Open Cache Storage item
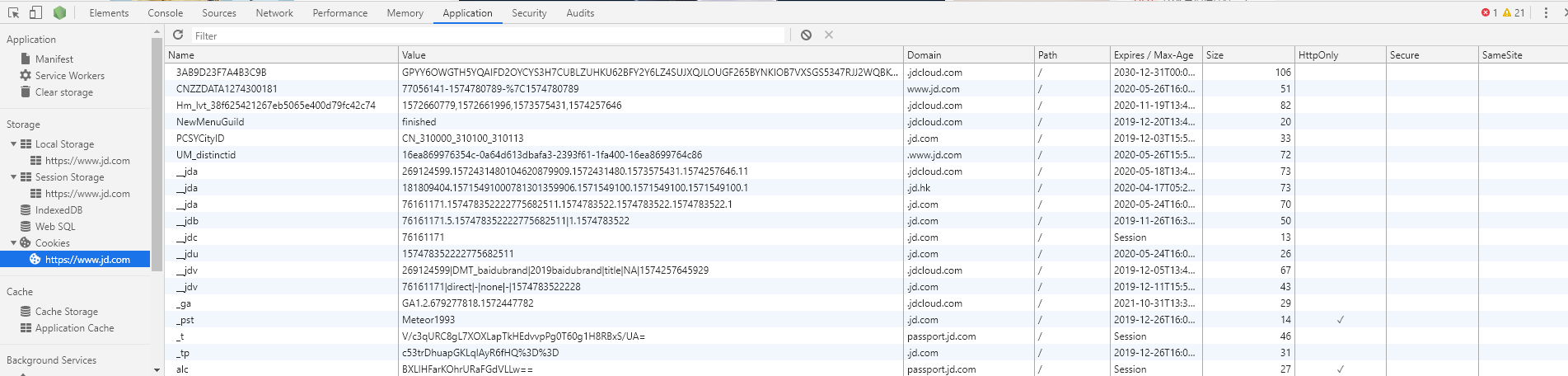 pyautogui.click(x=66, y=312)
